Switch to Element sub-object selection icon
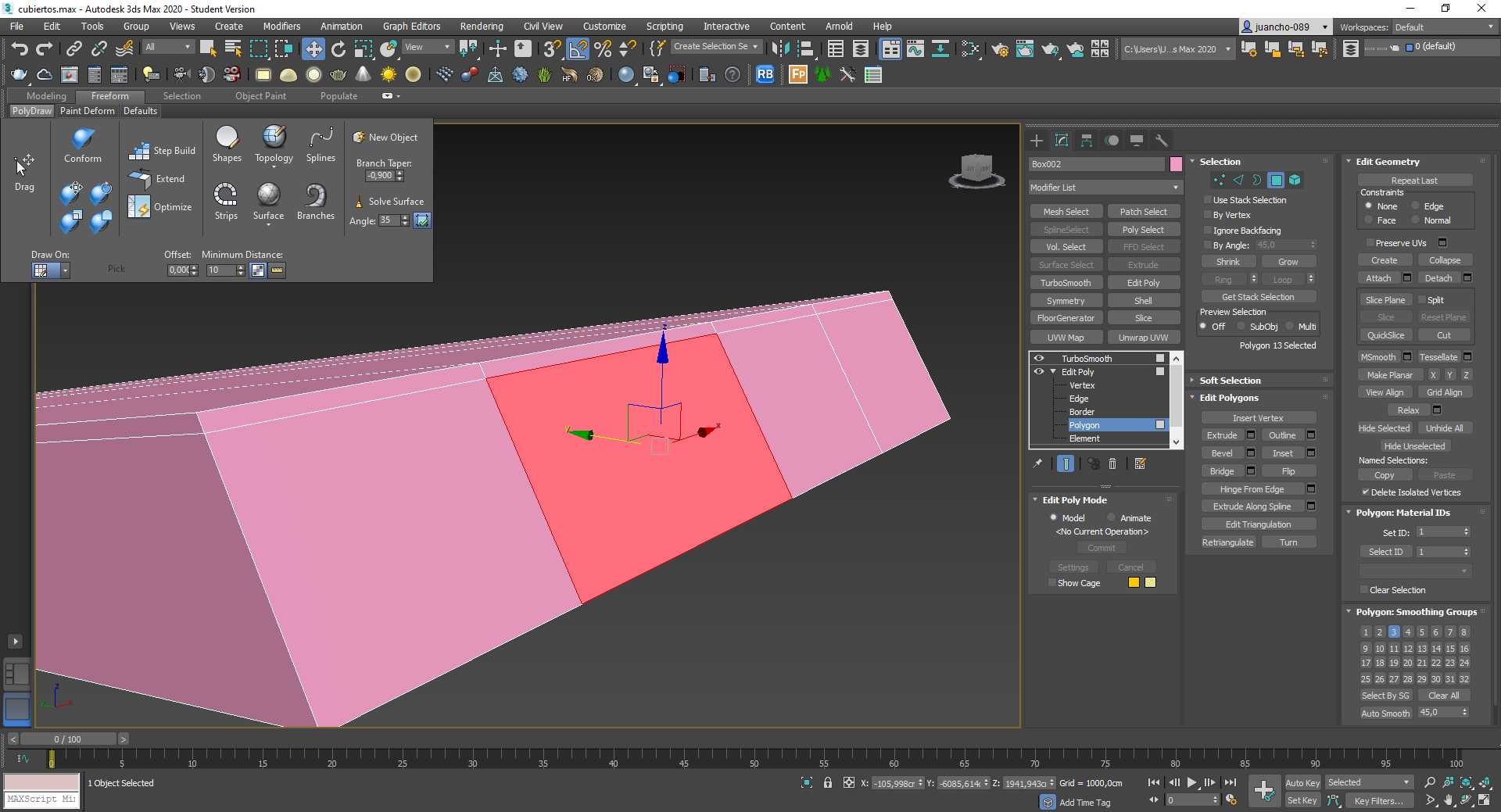 pyautogui.click(x=1295, y=181)
